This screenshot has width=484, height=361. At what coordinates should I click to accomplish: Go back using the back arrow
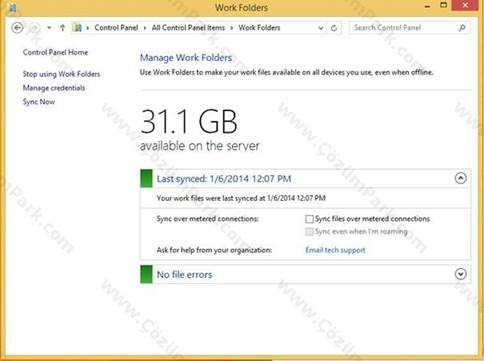tap(17, 28)
